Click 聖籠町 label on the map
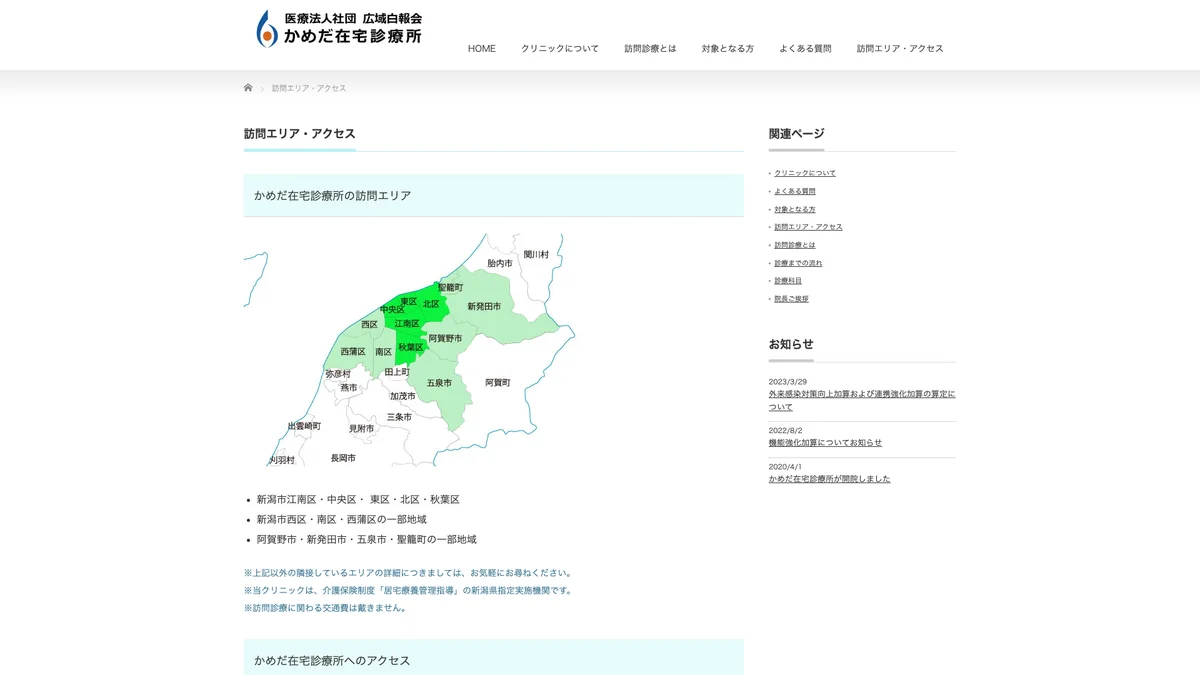 coord(451,288)
